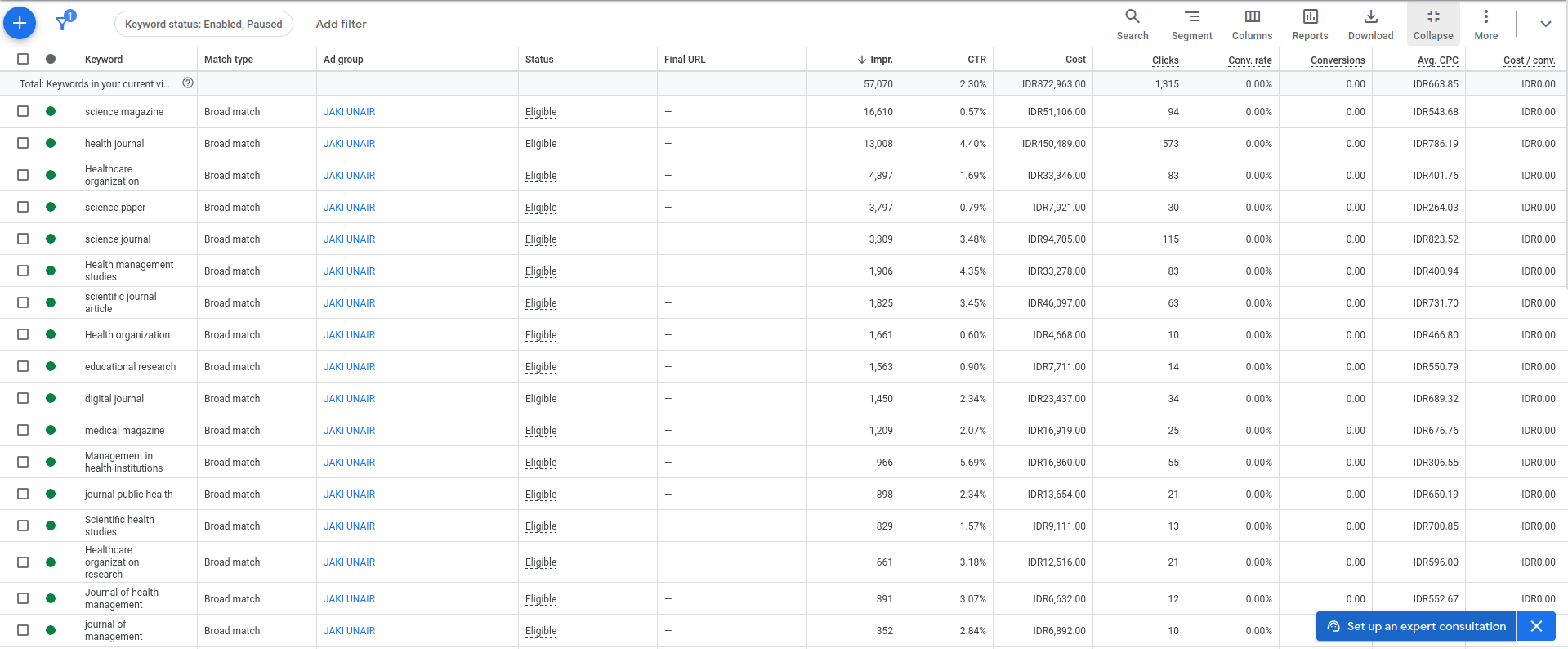Open status dot for science paper
This screenshot has width=1568, height=649.
tap(51, 207)
